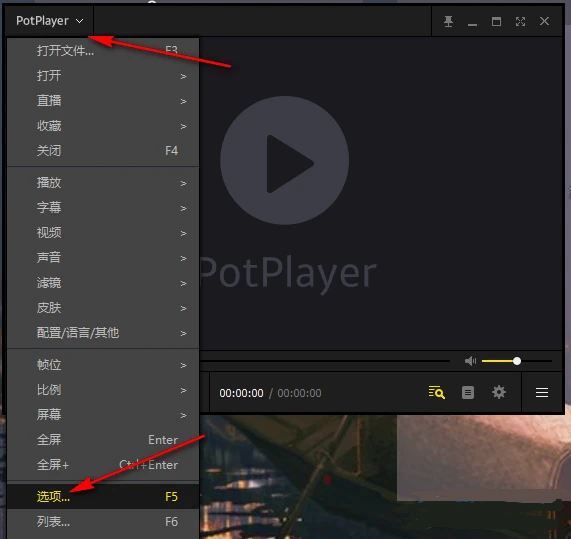Viewport: 571px width, 539px height.
Task: Open the hamburger menu icon
Action: (x=542, y=392)
